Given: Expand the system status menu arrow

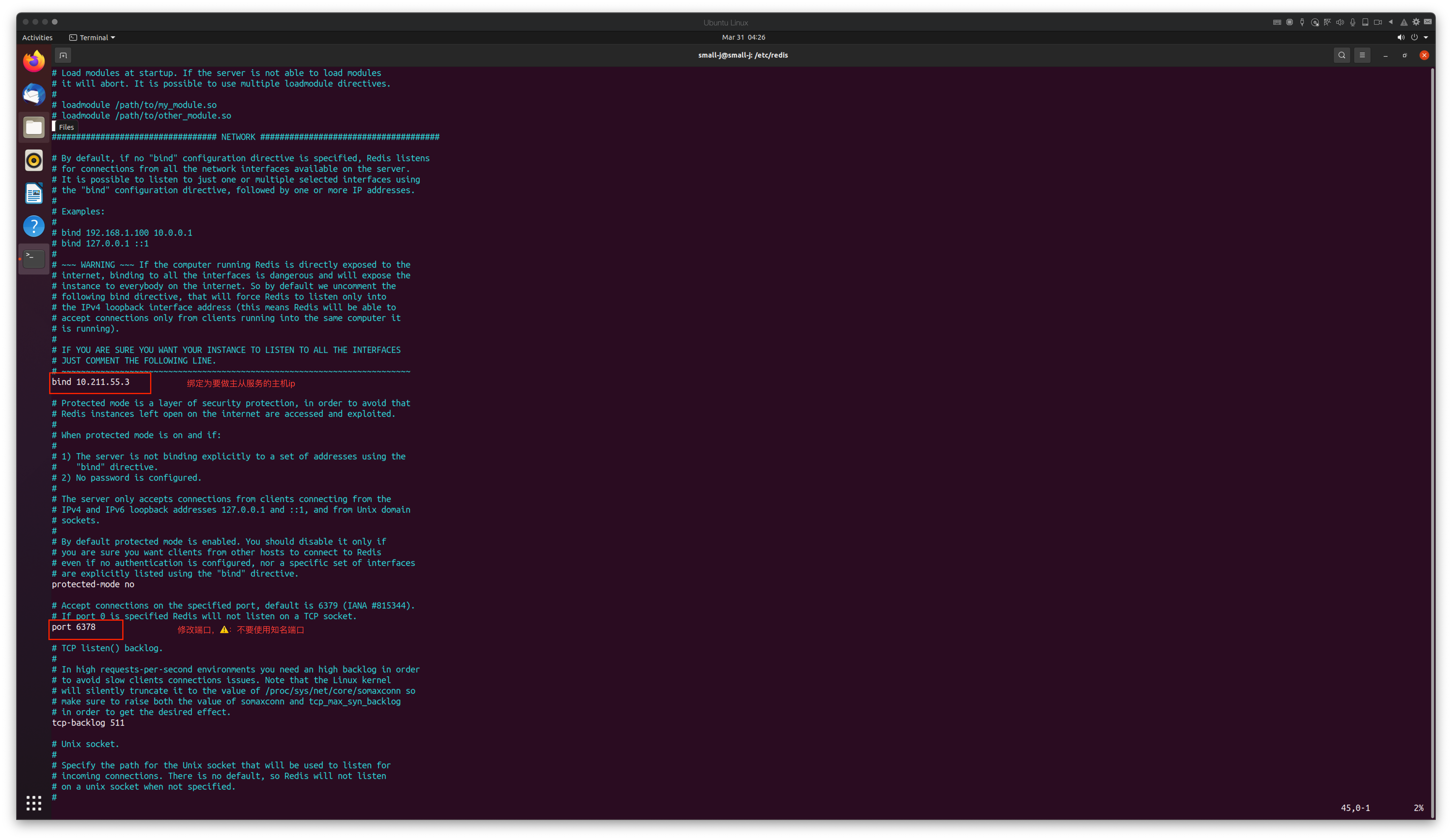Looking at the screenshot, I should point(1426,38).
